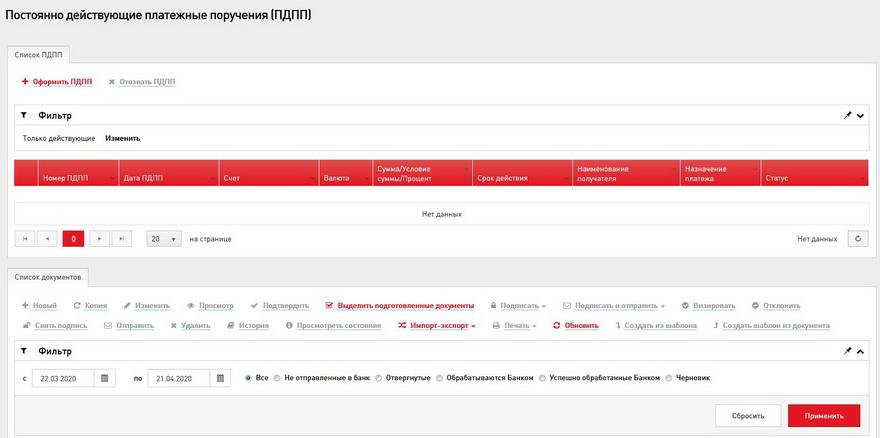This screenshot has height=438, width=880.
Task: Open document История
Action: [247, 325]
